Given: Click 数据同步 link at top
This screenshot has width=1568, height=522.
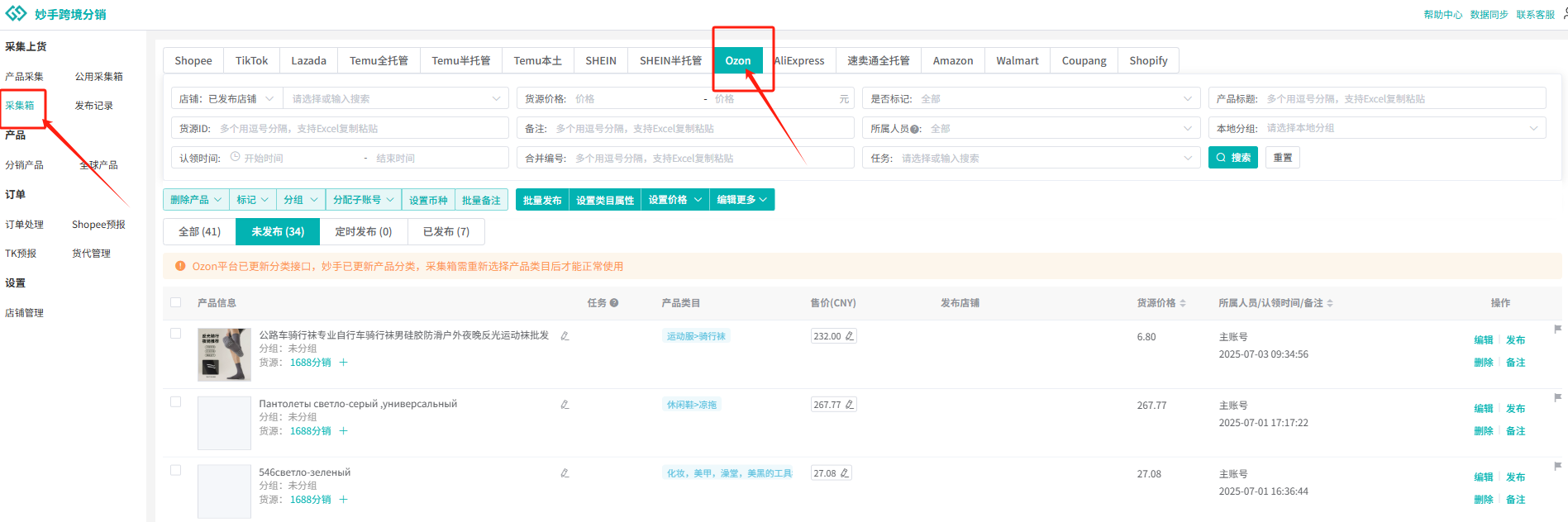Looking at the screenshot, I should point(1489,15).
